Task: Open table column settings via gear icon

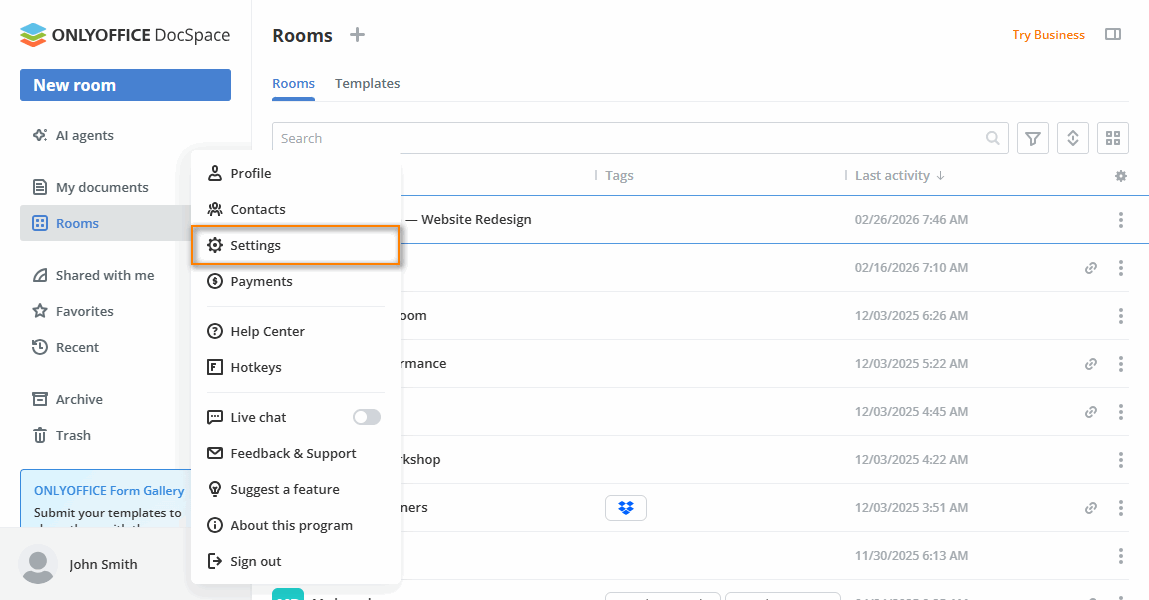Action: point(1120,175)
